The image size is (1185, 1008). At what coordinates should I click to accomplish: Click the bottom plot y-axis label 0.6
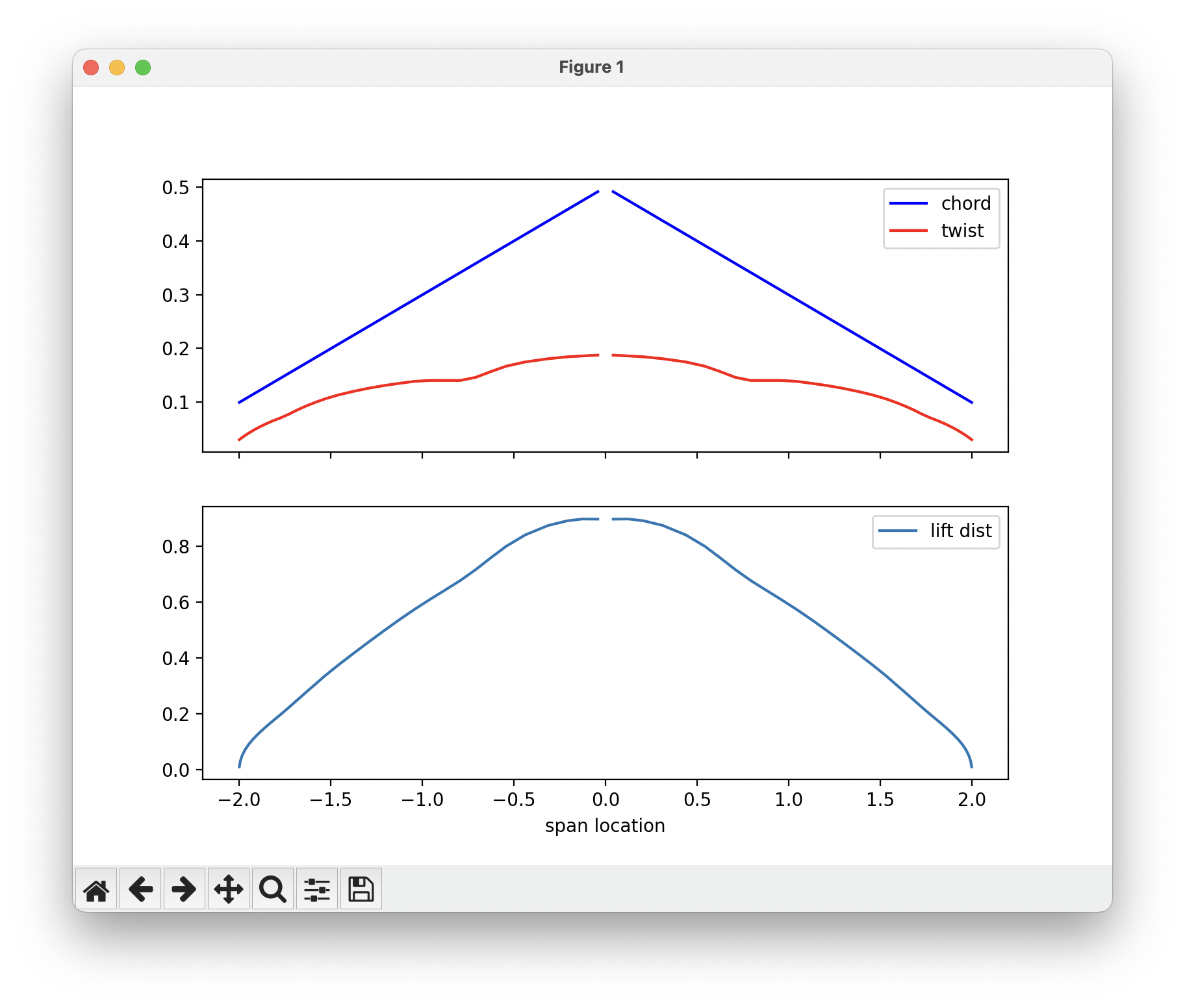[175, 603]
